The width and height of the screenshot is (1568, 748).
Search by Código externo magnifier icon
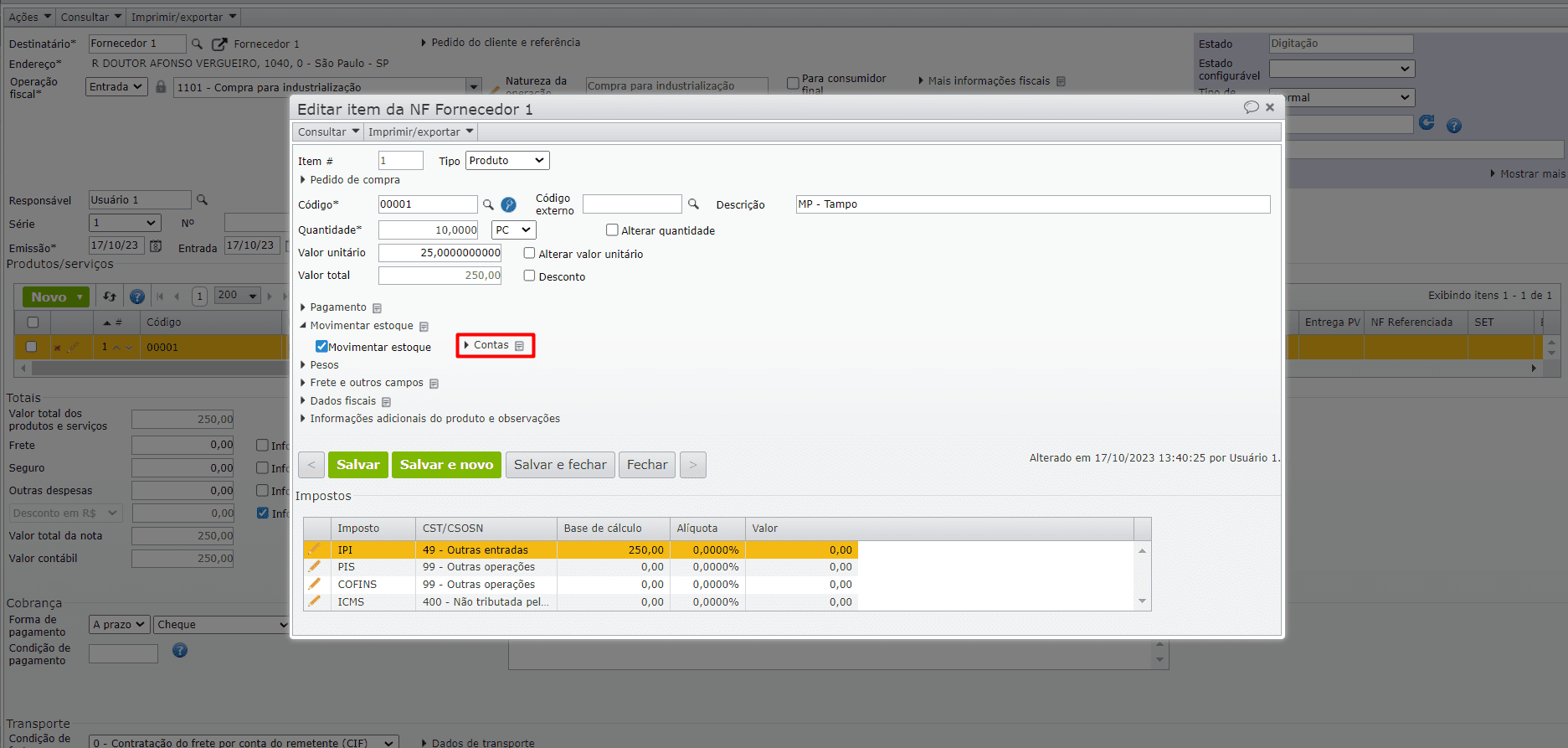(x=693, y=204)
